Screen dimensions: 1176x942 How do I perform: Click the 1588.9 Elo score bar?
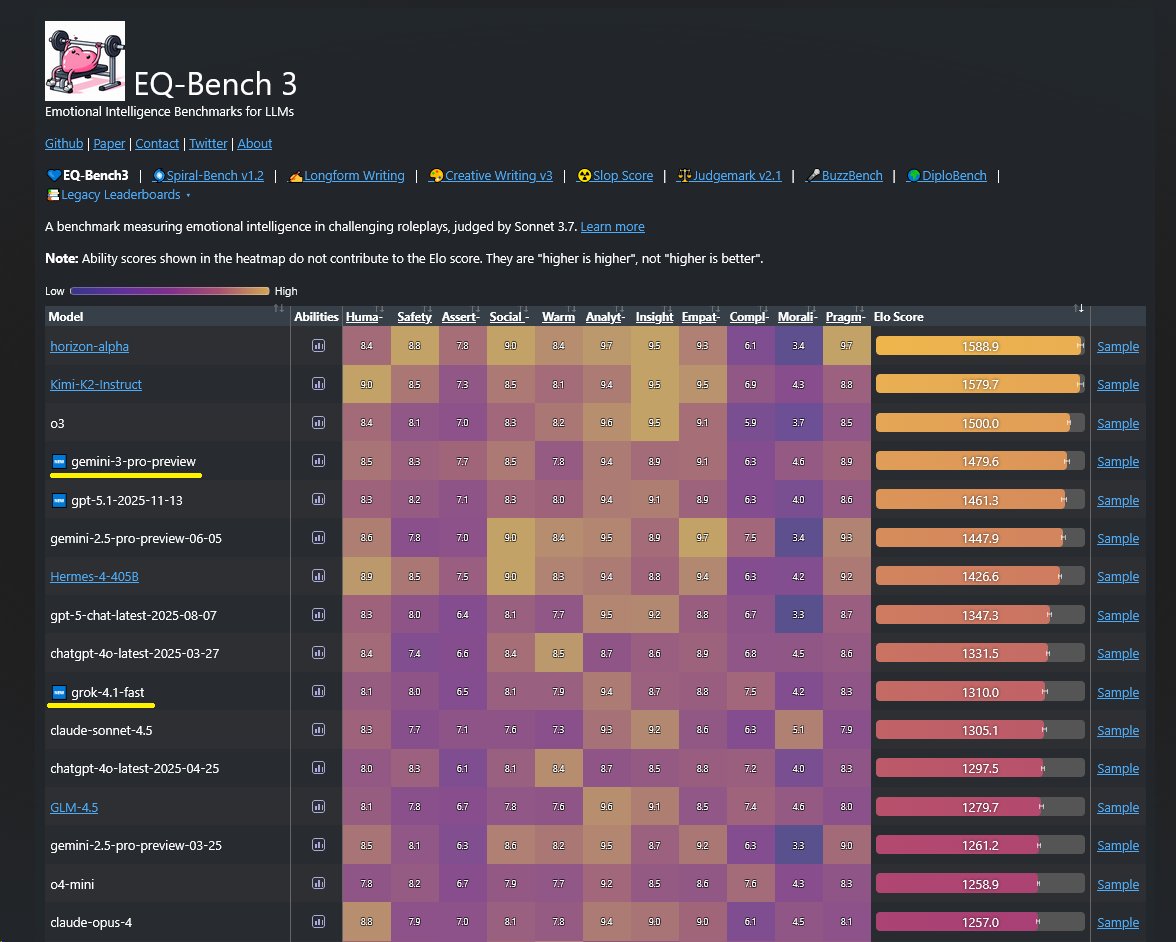980,346
